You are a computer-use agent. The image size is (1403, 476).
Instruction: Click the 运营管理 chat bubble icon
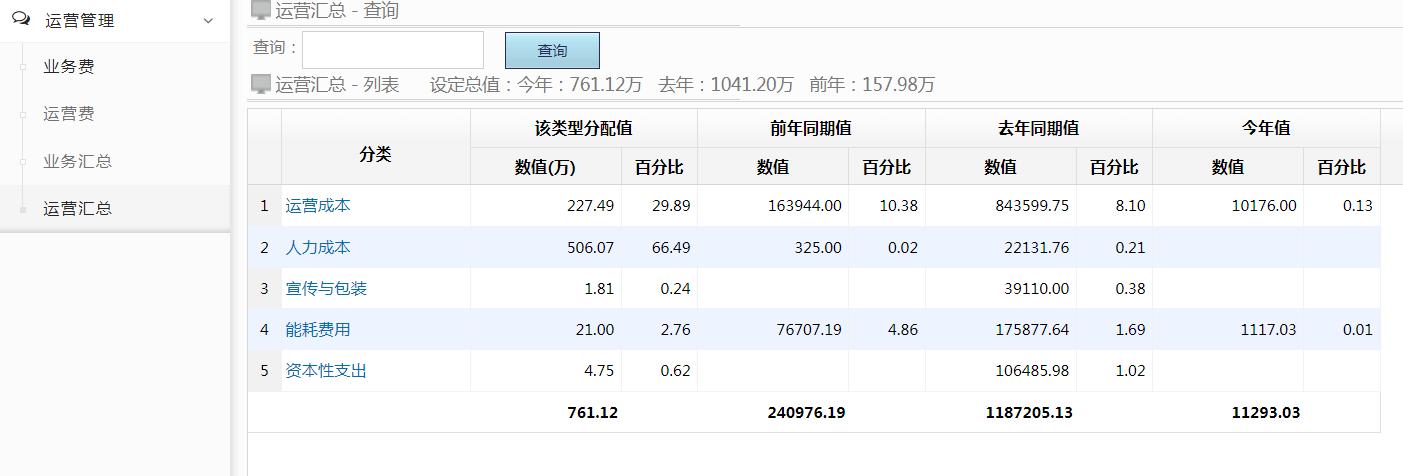point(21,19)
